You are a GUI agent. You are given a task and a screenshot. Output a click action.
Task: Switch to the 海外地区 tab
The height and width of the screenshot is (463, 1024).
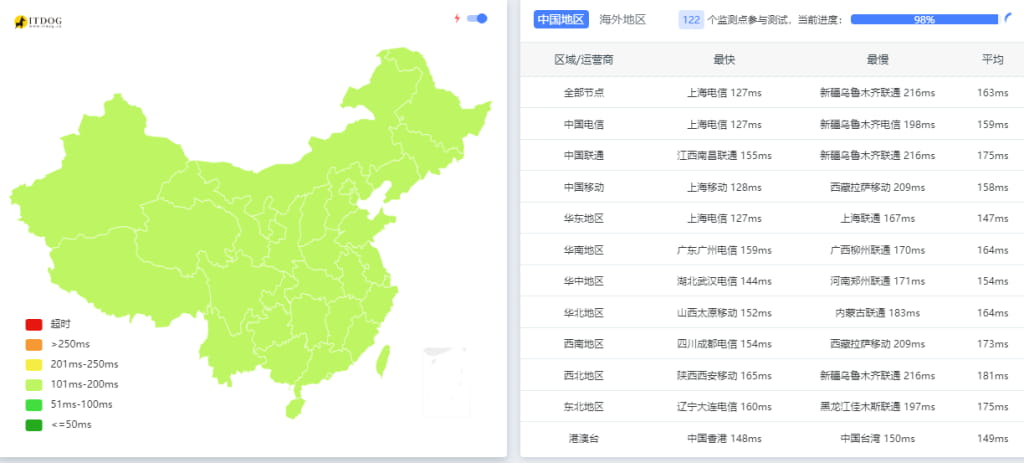click(622, 19)
